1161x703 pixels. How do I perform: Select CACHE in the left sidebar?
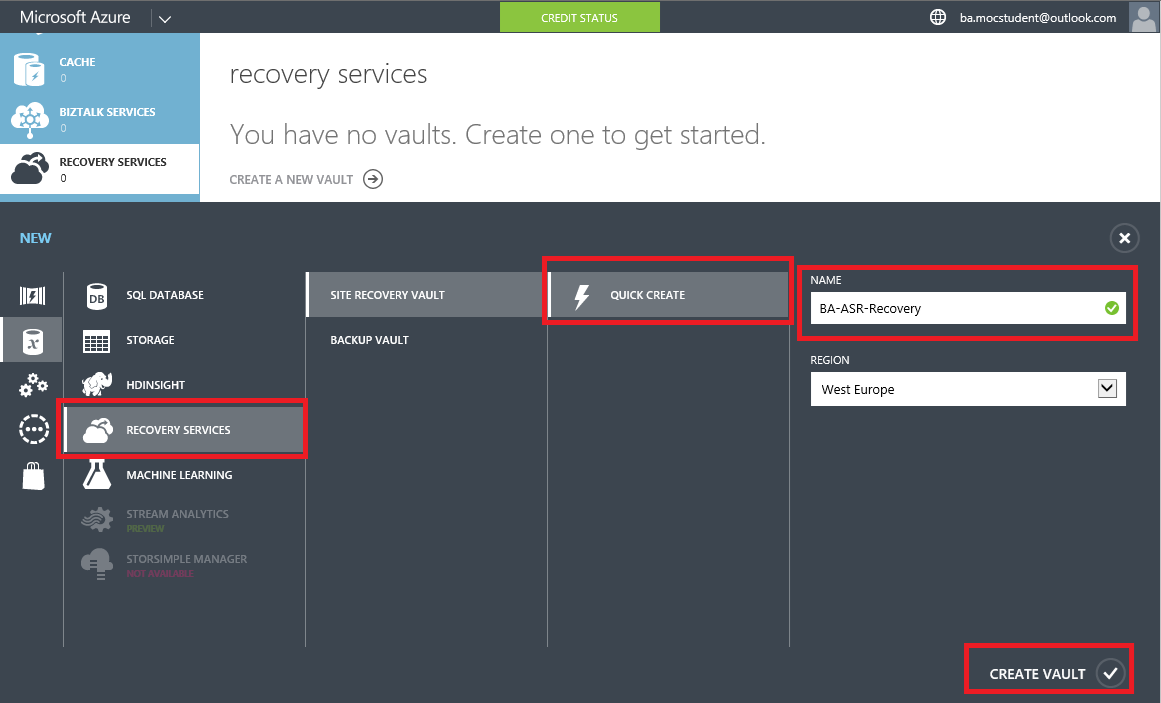99,69
